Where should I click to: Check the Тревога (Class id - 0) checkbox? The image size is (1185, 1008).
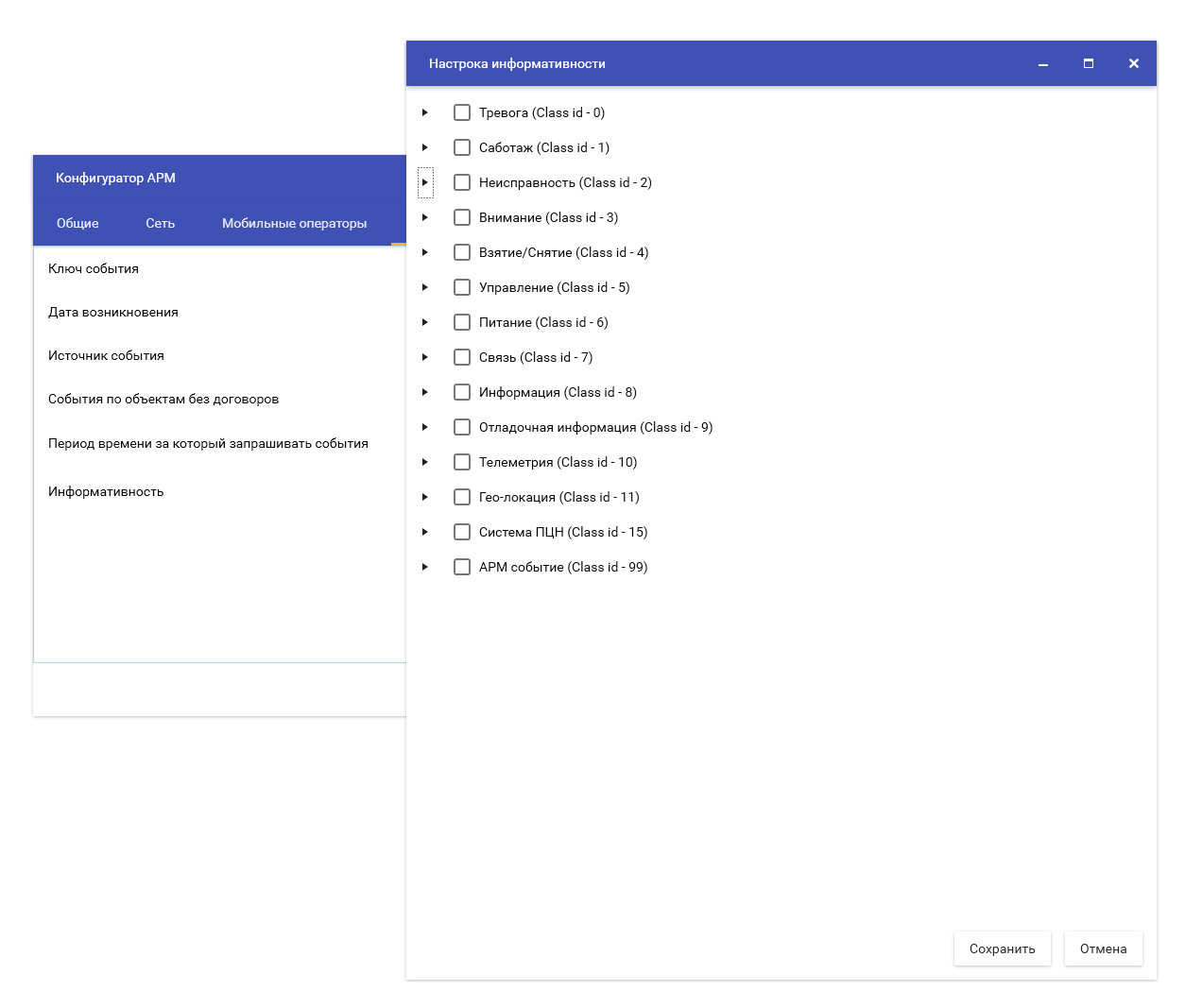(x=462, y=112)
